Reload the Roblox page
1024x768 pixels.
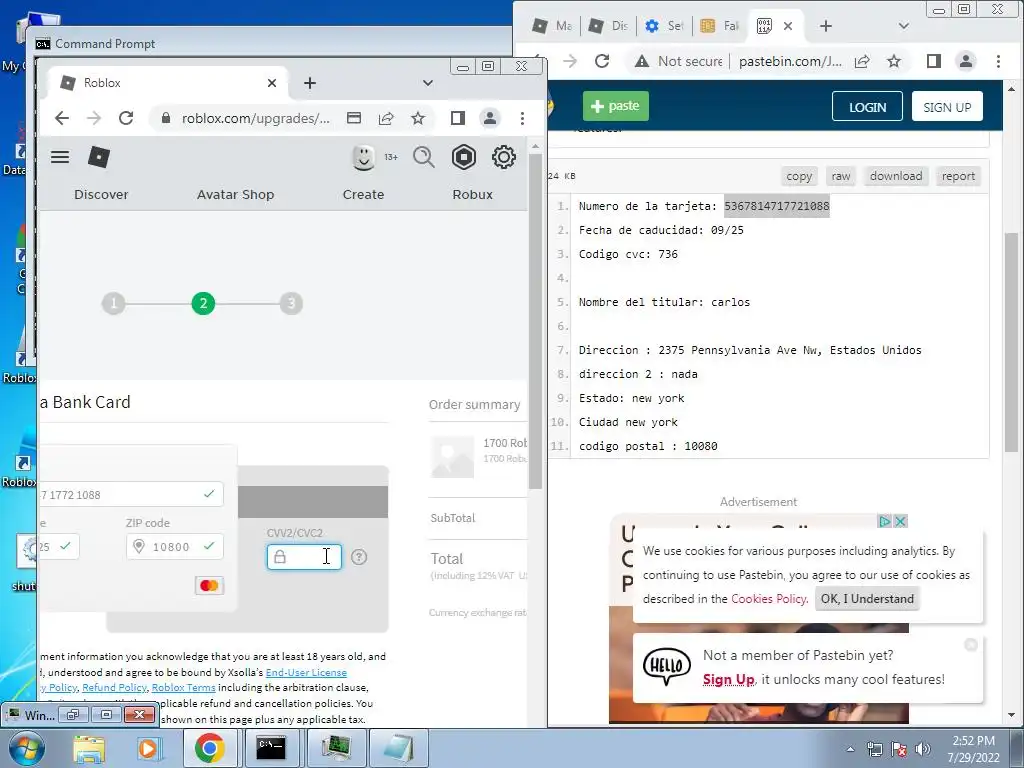pyautogui.click(x=126, y=118)
